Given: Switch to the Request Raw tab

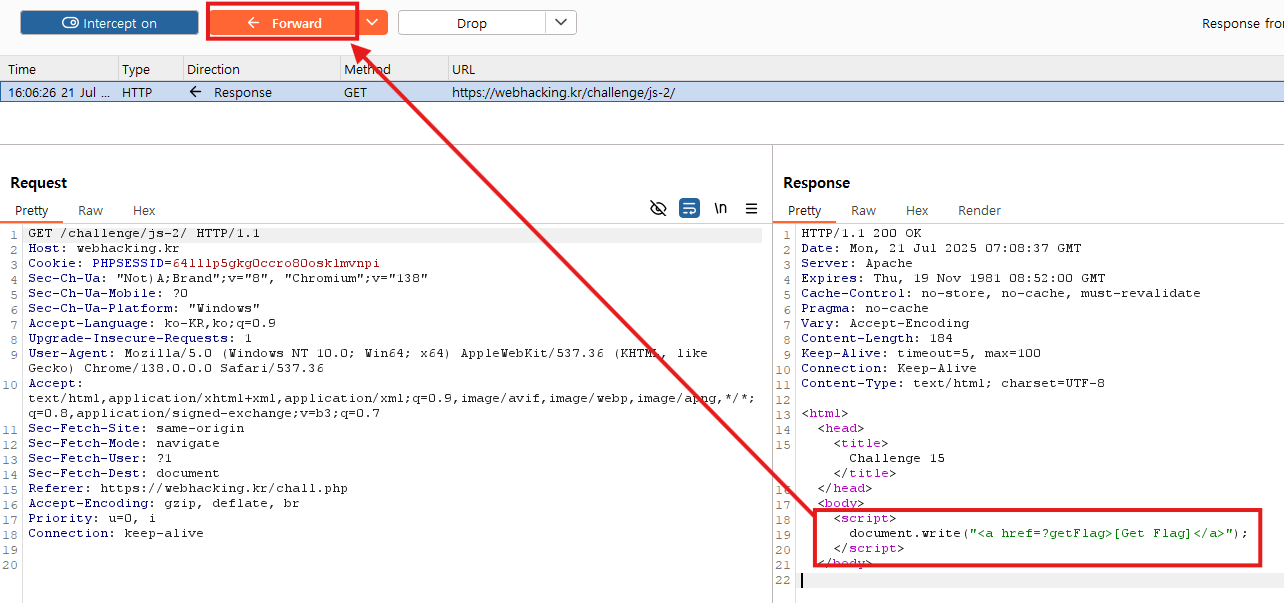Looking at the screenshot, I should coord(90,210).
